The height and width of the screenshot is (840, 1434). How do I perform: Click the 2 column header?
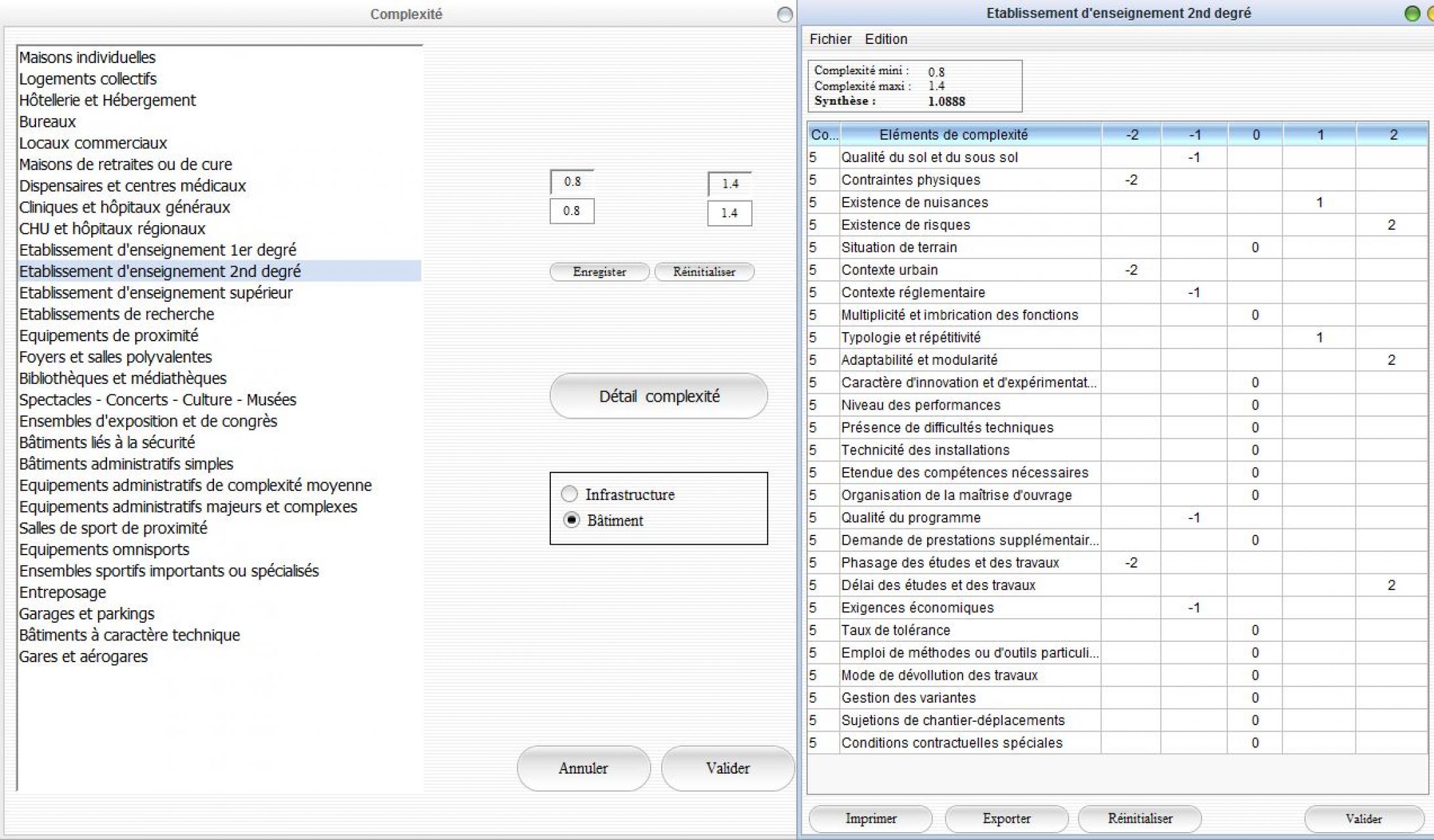[x=1393, y=135]
